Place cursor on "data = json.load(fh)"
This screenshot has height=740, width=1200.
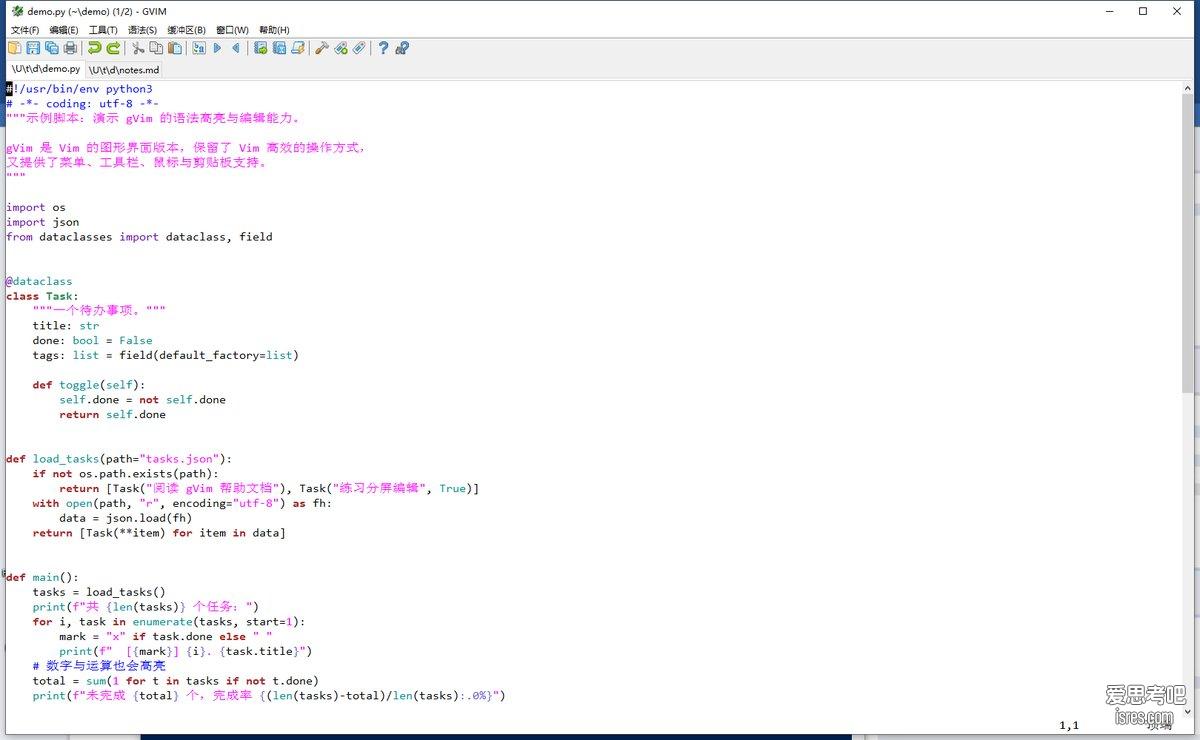(x=125, y=518)
